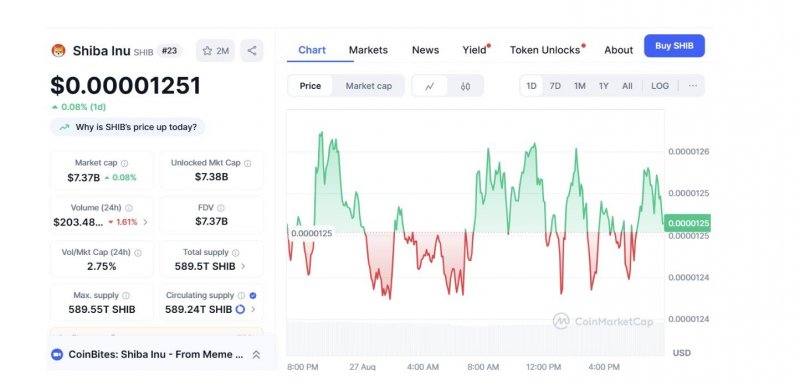This screenshot has width=800, height=386.
Task: Open CoinBites: Shiba Inu - From Meme link
Action: (156, 354)
